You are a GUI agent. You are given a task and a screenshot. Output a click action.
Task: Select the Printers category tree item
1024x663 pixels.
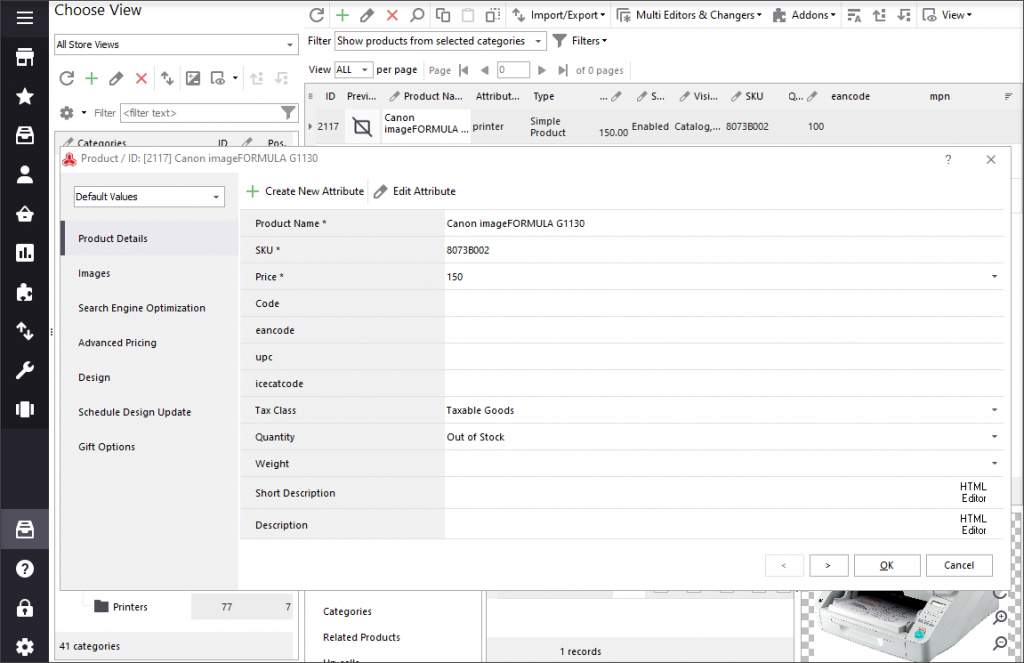pyautogui.click(x=130, y=607)
